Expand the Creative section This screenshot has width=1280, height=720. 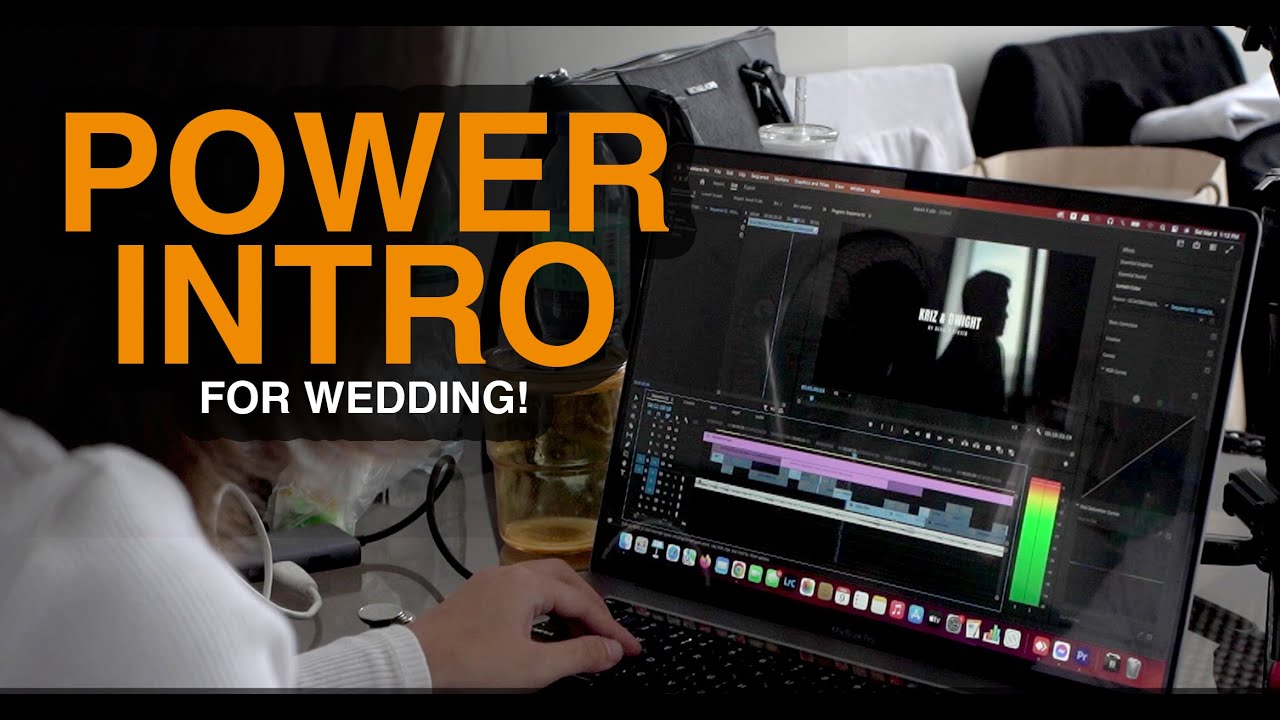[1113, 339]
